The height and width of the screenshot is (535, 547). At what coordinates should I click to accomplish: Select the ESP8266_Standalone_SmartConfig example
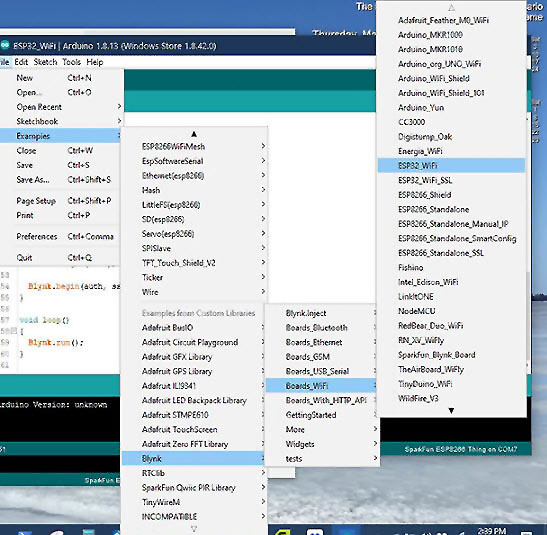(x=451, y=239)
